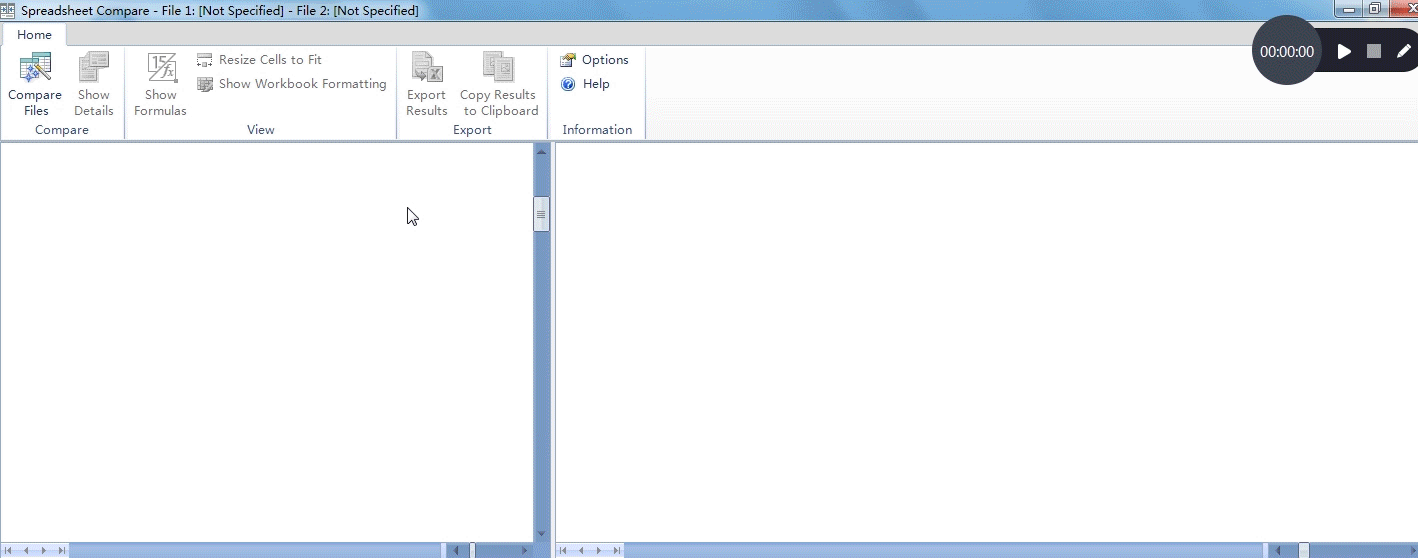Click the Export Results button
This screenshot has height=558, width=1418.
point(426,85)
